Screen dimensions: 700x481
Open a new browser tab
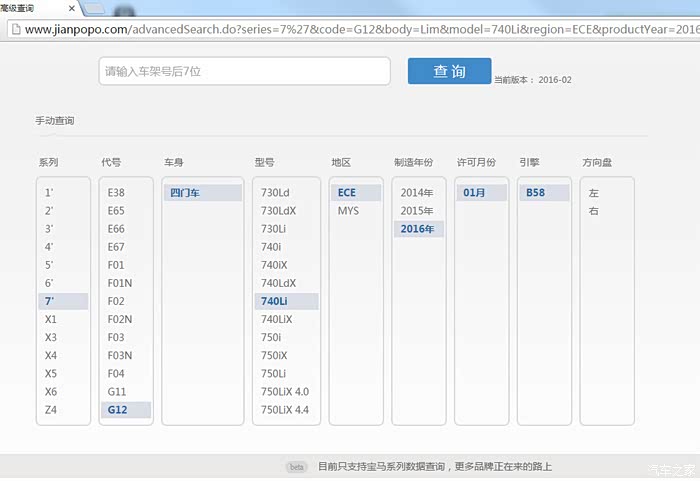95,8
